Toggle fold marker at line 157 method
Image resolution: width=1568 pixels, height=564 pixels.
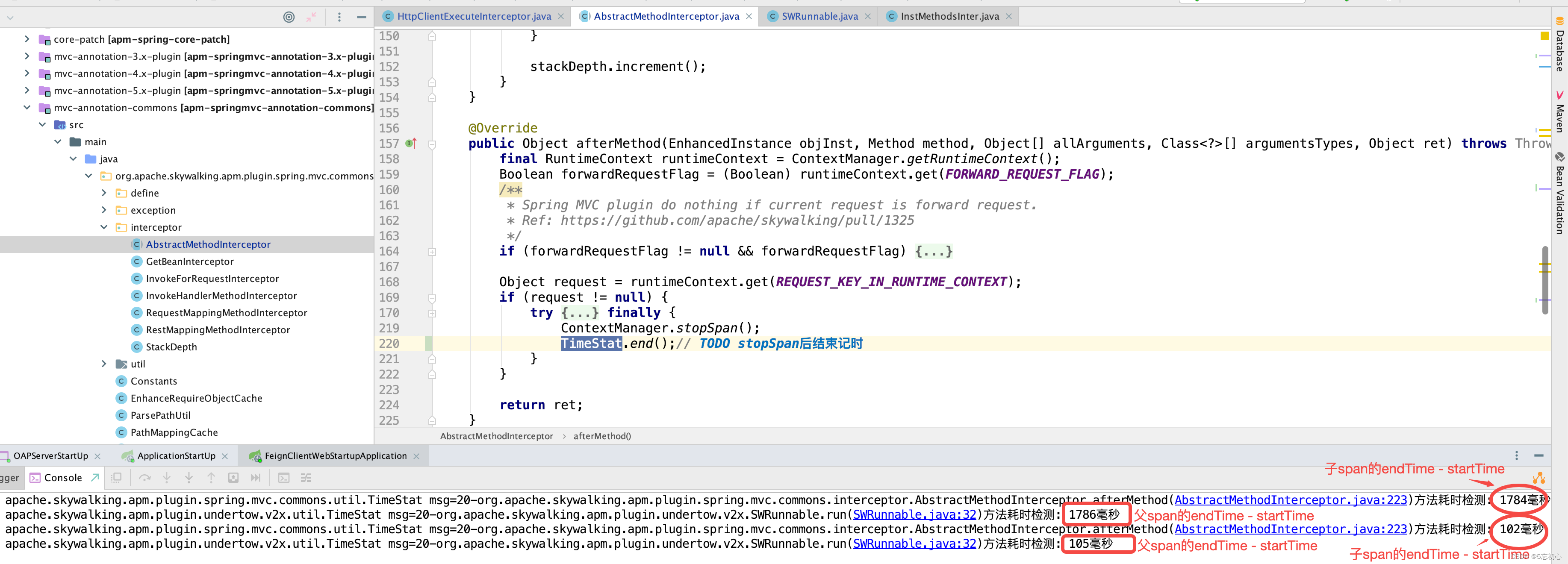pyautogui.click(x=432, y=144)
